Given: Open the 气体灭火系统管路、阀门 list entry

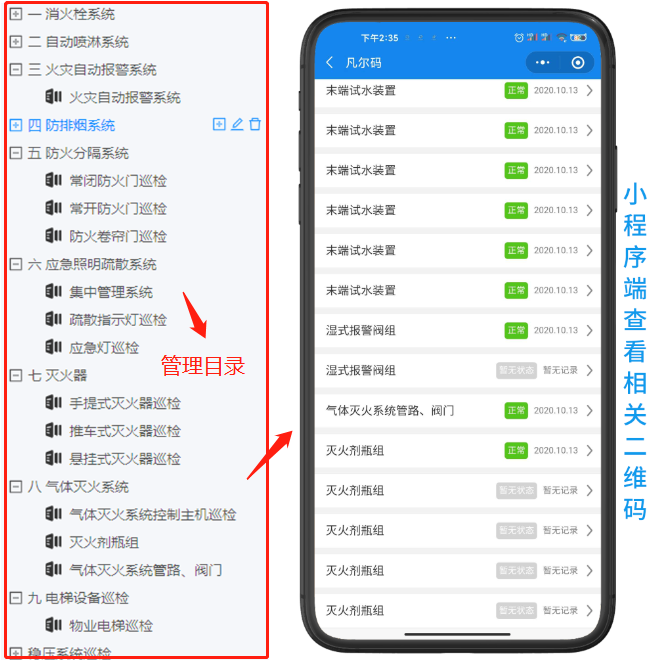Looking at the screenshot, I should point(458,410).
